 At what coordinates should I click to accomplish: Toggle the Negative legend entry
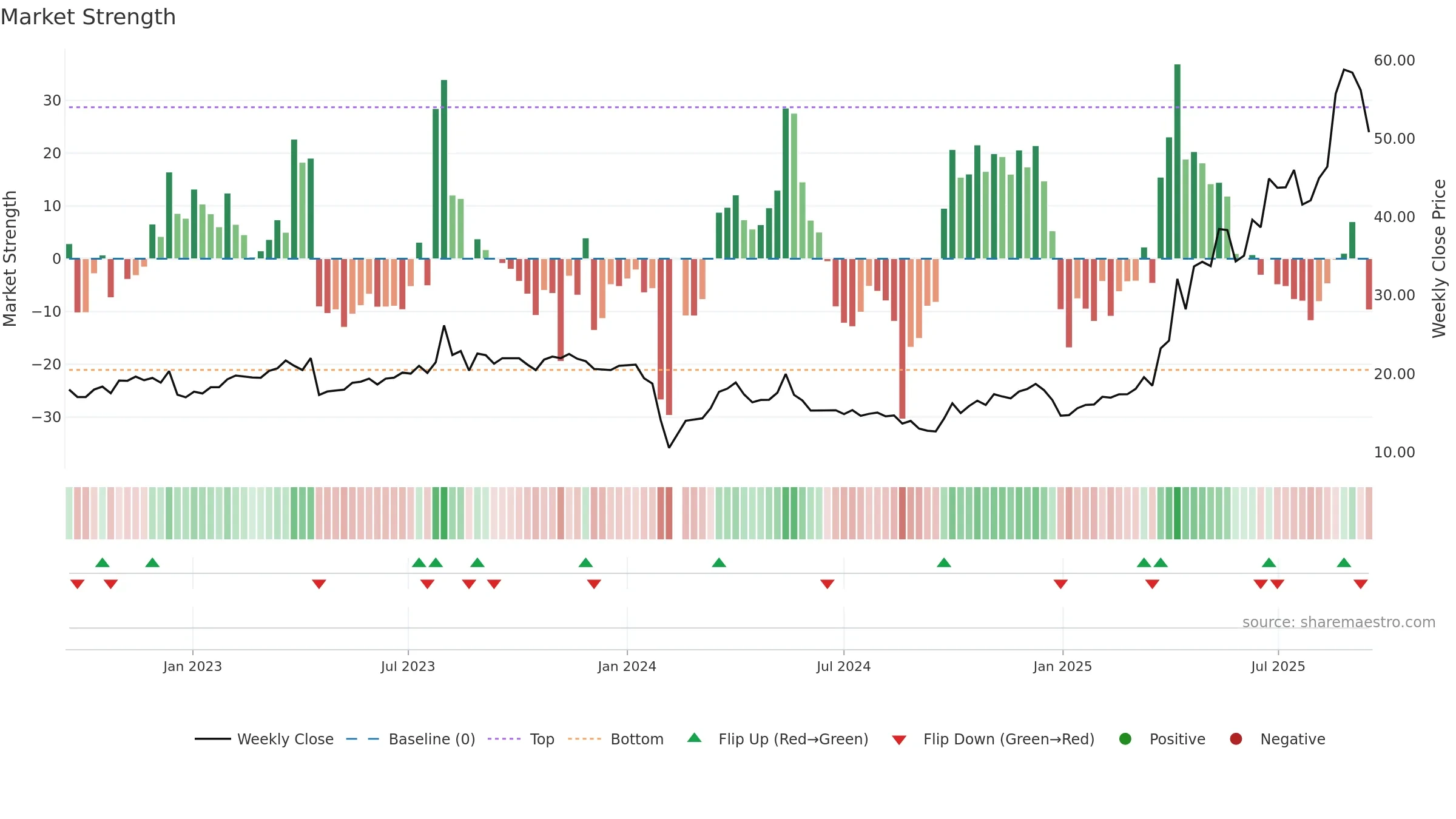coord(1277,739)
